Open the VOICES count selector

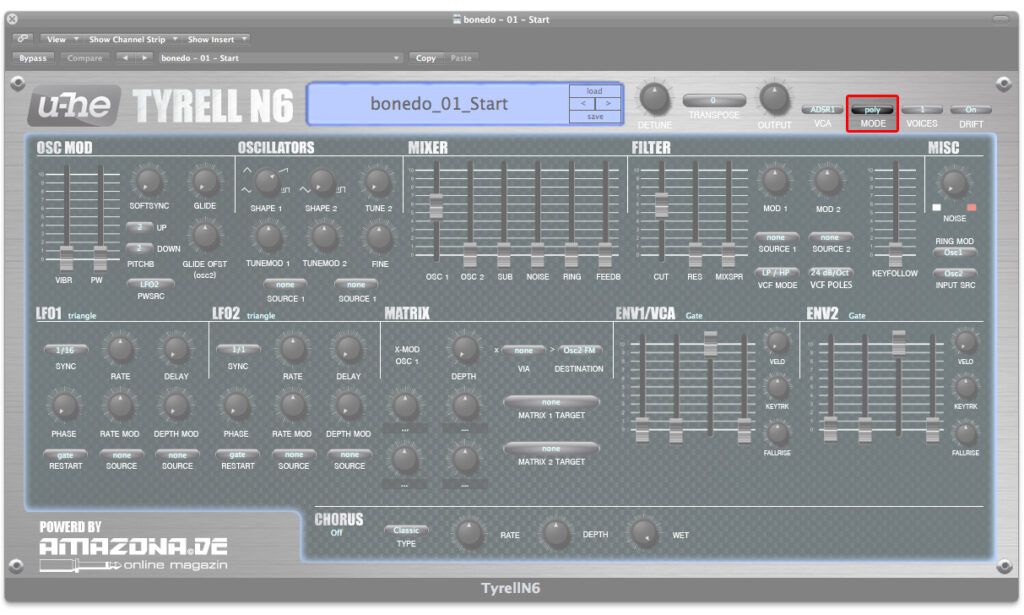tap(922, 110)
